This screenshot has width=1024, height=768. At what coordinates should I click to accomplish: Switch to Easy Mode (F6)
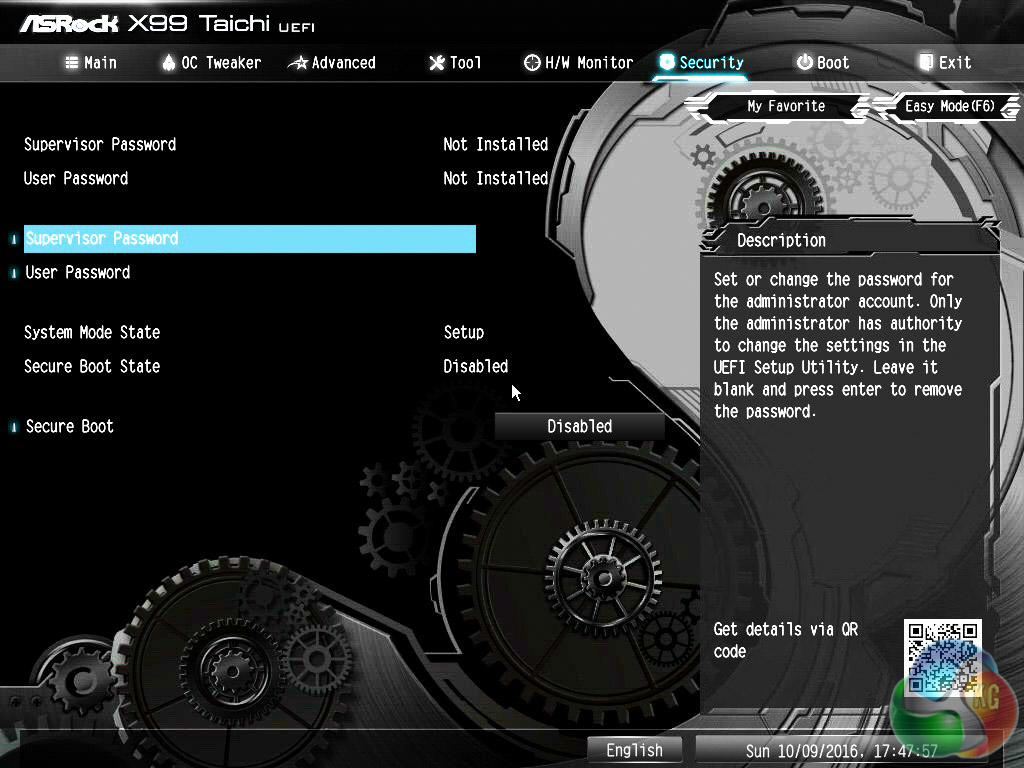coord(950,106)
